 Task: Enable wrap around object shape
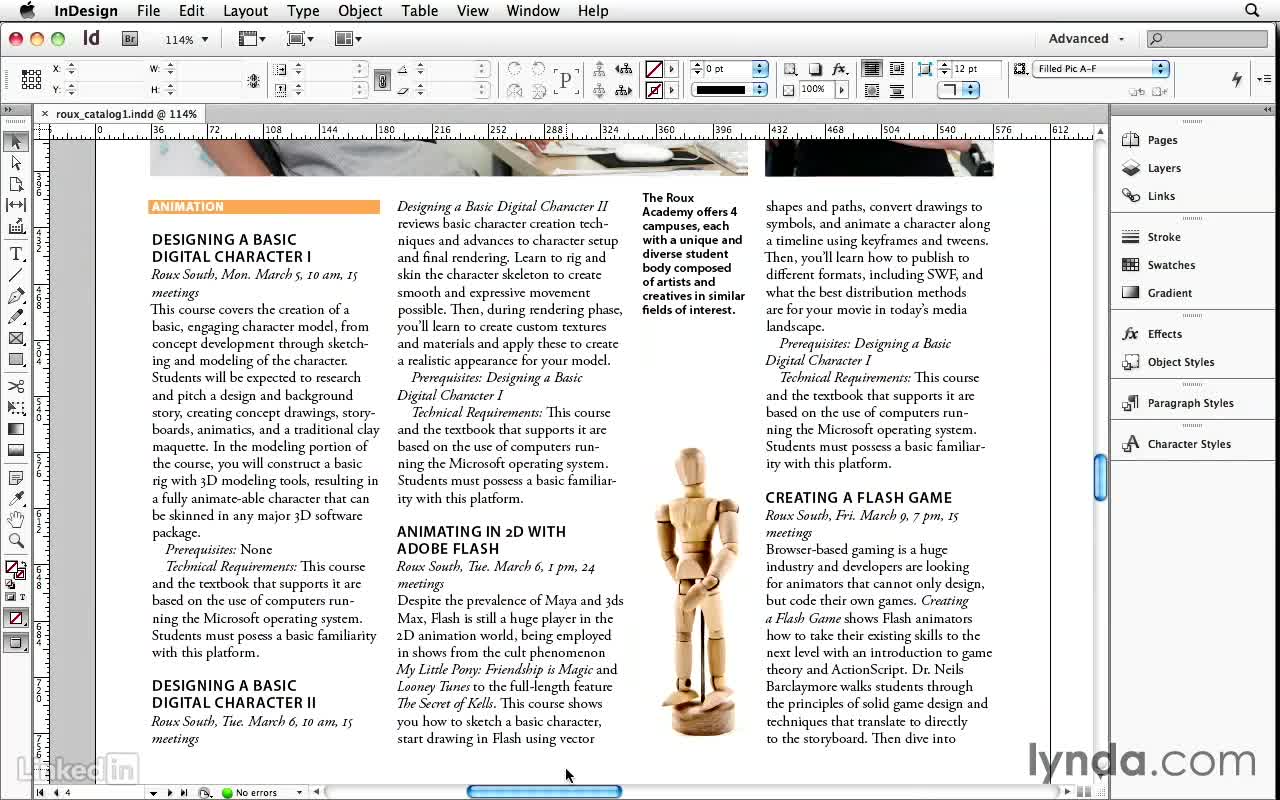(x=872, y=91)
